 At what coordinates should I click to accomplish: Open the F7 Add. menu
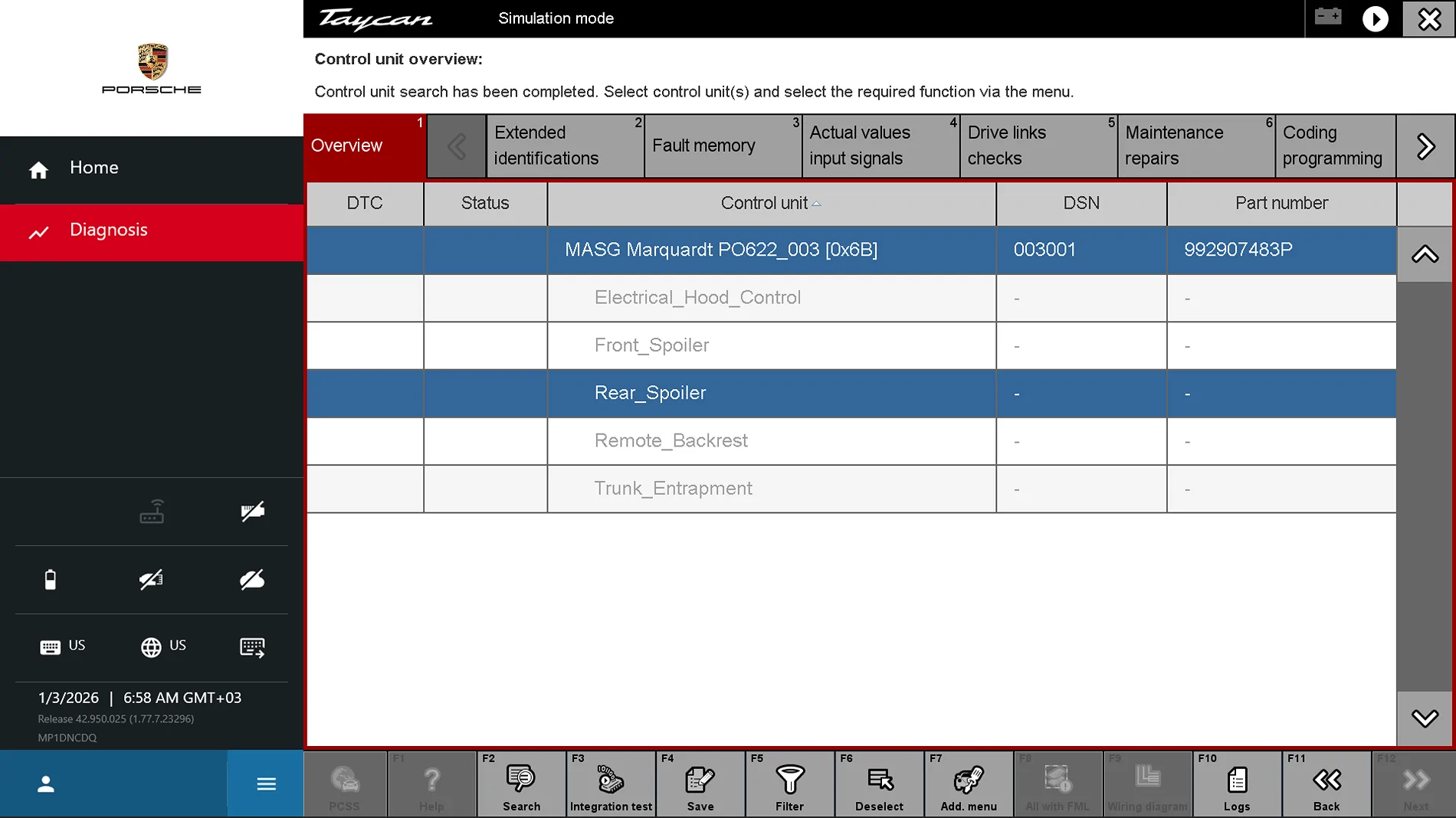[969, 784]
